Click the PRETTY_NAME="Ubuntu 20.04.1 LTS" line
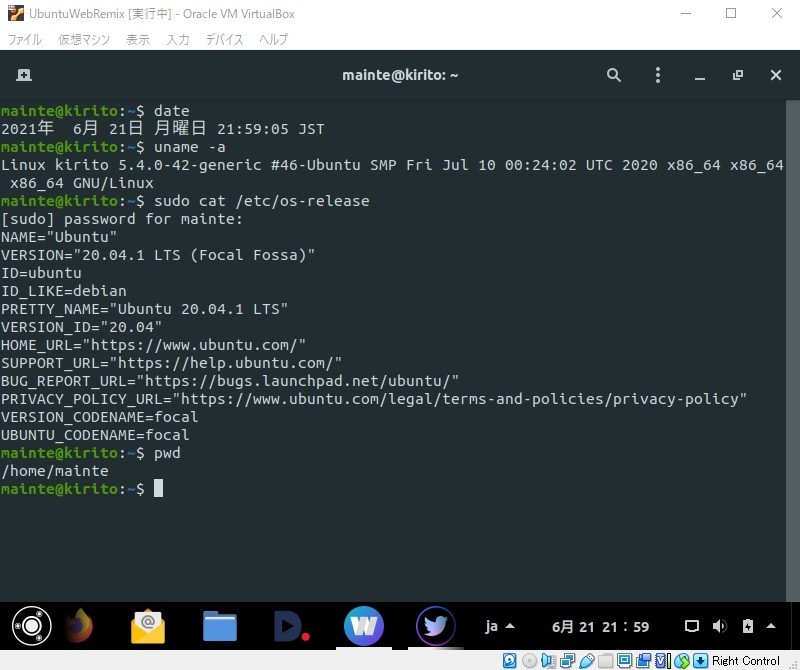The height and width of the screenshot is (670, 800). pyautogui.click(x=144, y=309)
